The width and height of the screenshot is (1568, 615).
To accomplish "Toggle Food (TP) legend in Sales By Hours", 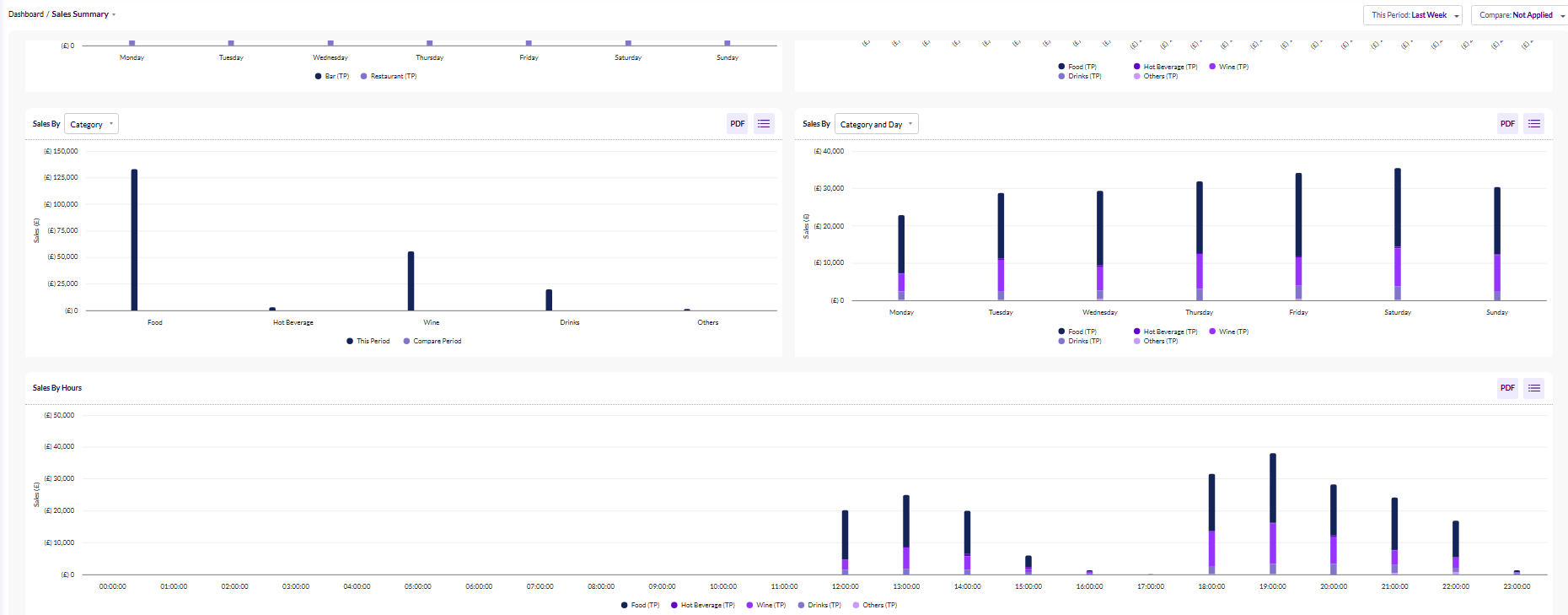I will (x=641, y=606).
